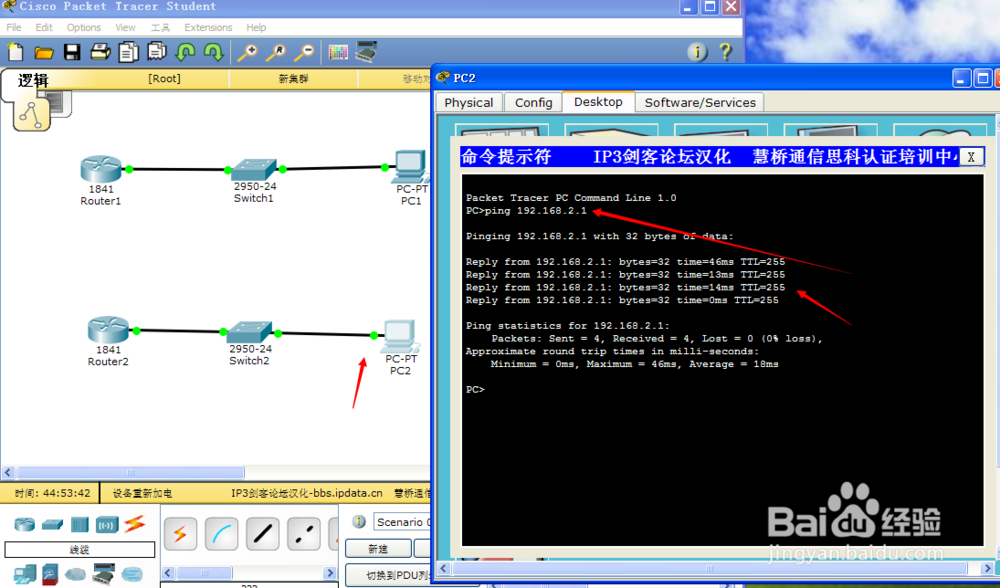The height and width of the screenshot is (588, 1000).
Task: Choose the Wireless Devices category
Action: pyautogui.click(x=107, y=525)
